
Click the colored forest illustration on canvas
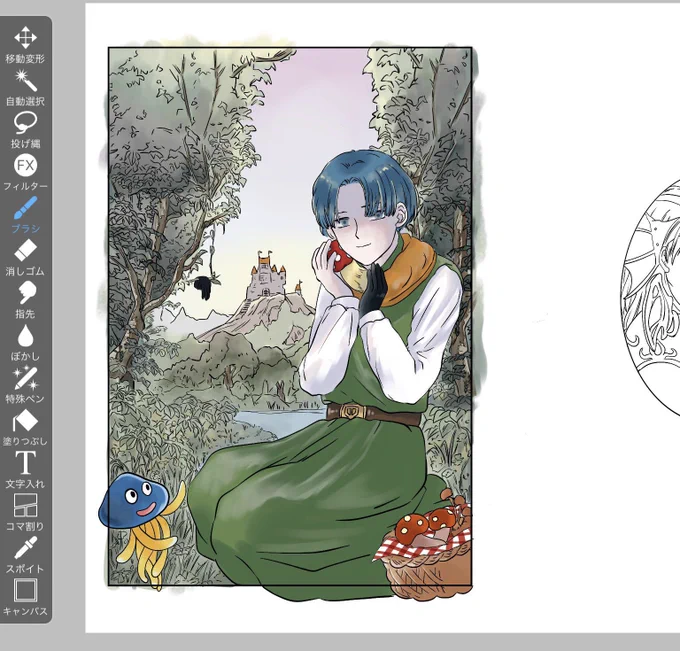(291, 319)
